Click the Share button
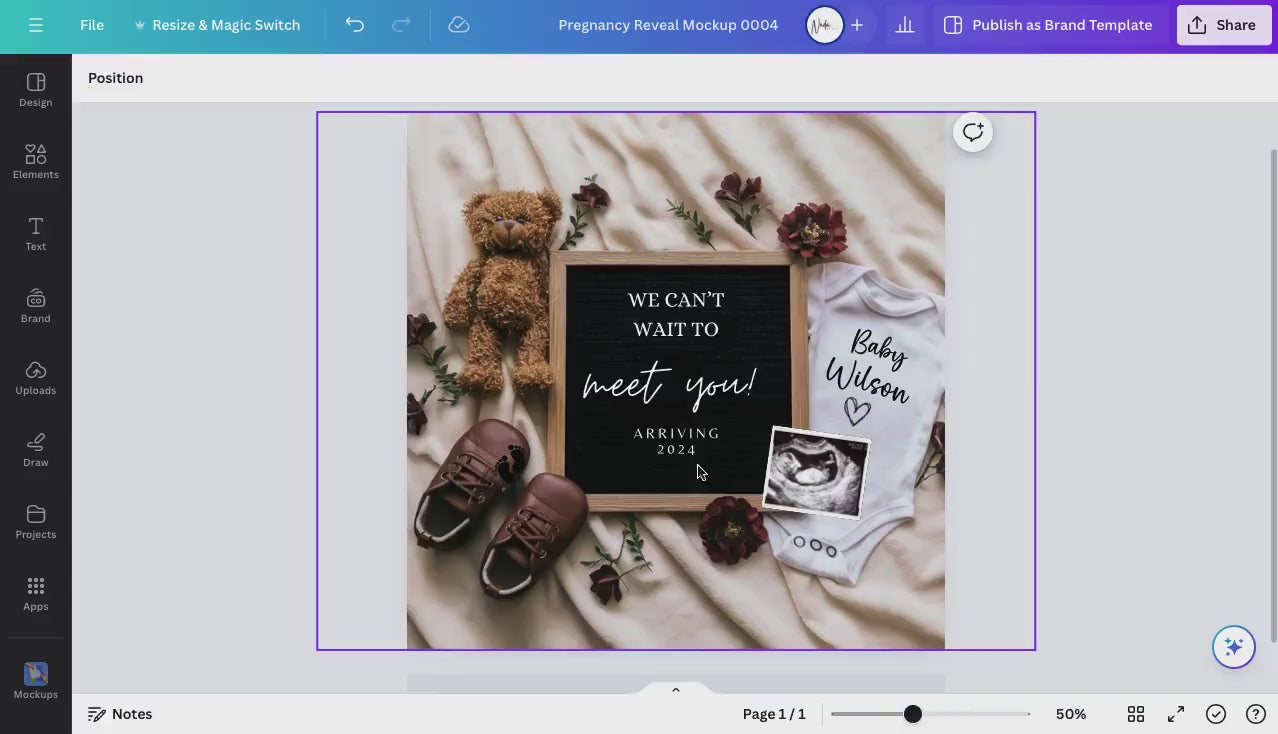1278x734 pixels. 1223,25
